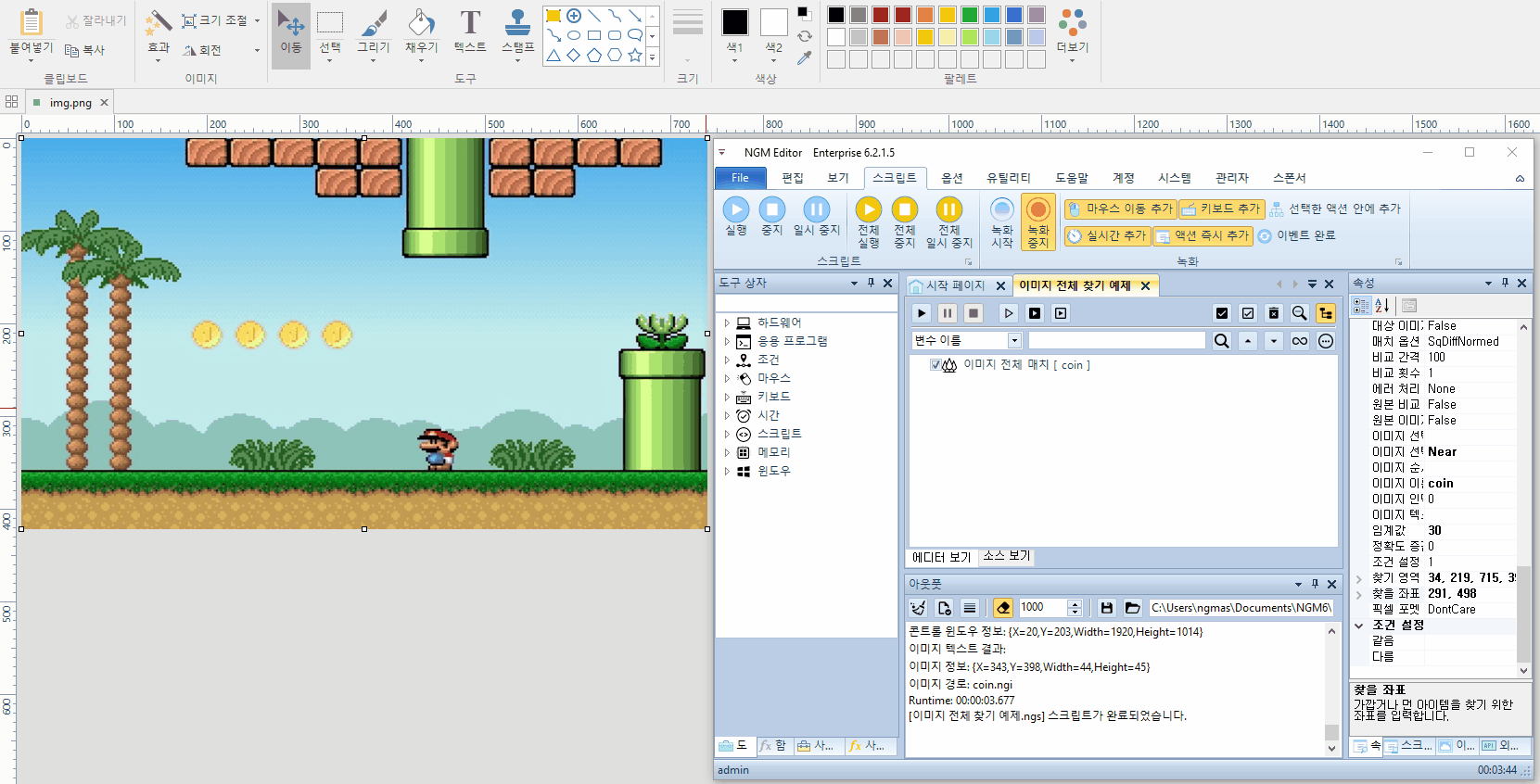Expand 응용 프로그램 tree node
Viewport: 1540px width, 784px height.
[x=727, y=341]
